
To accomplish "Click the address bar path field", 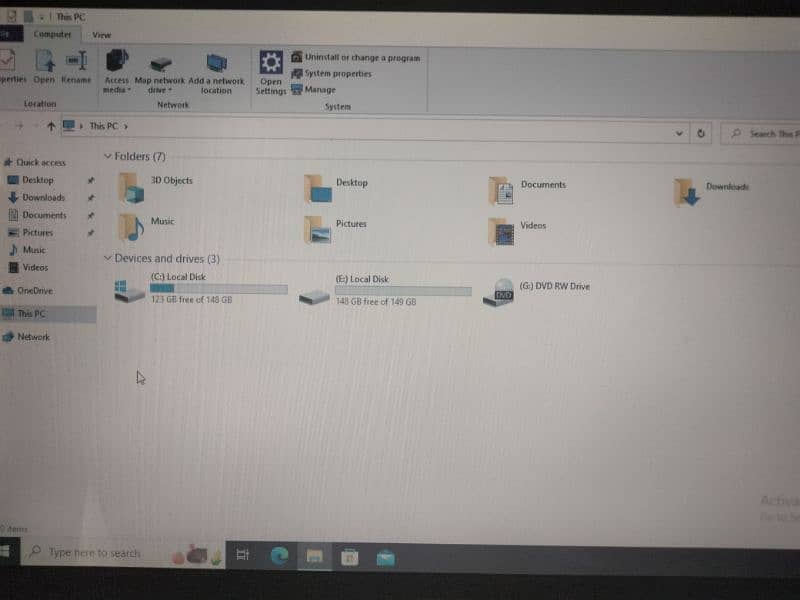I will point(374,130).
